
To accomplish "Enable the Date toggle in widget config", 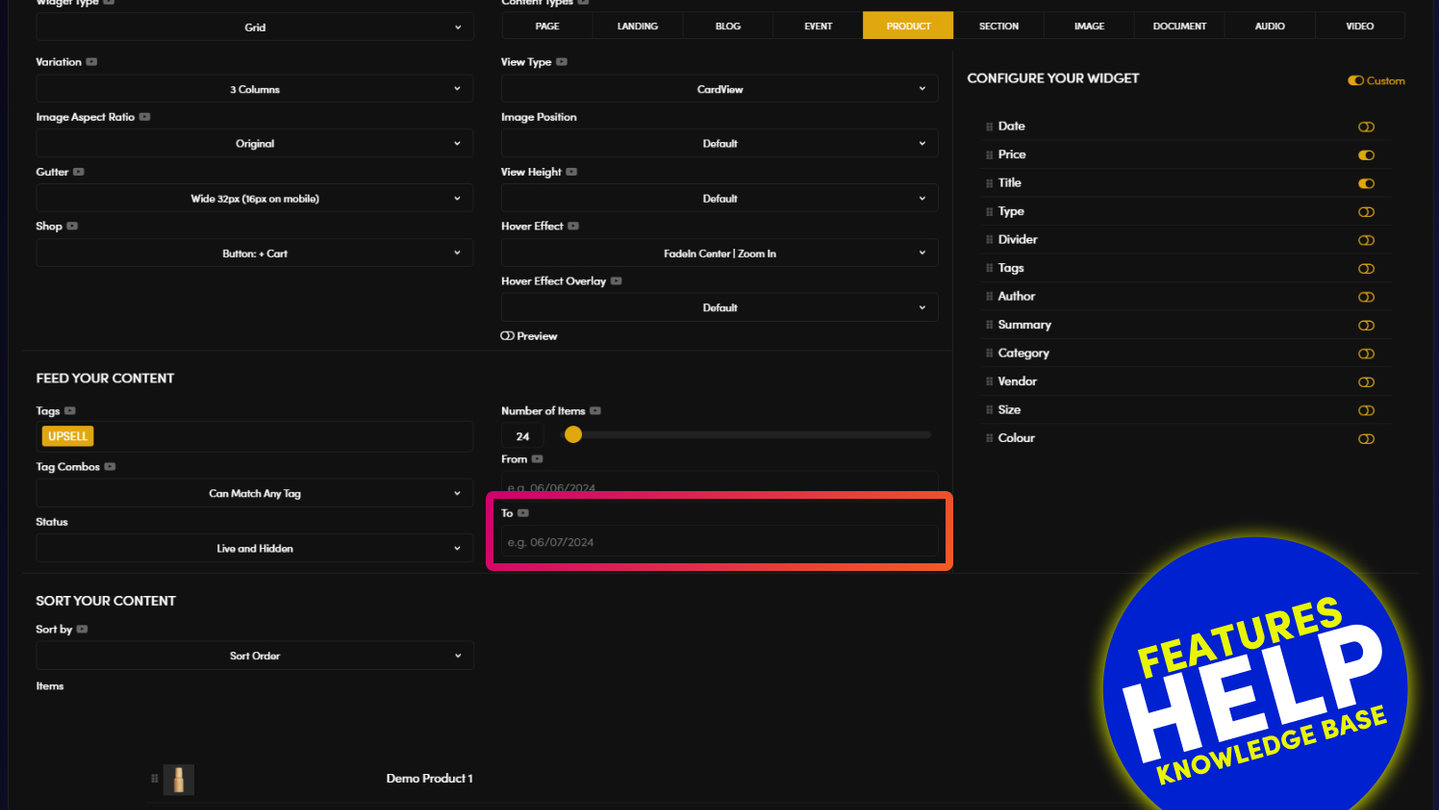I will tap(1366, 127).
